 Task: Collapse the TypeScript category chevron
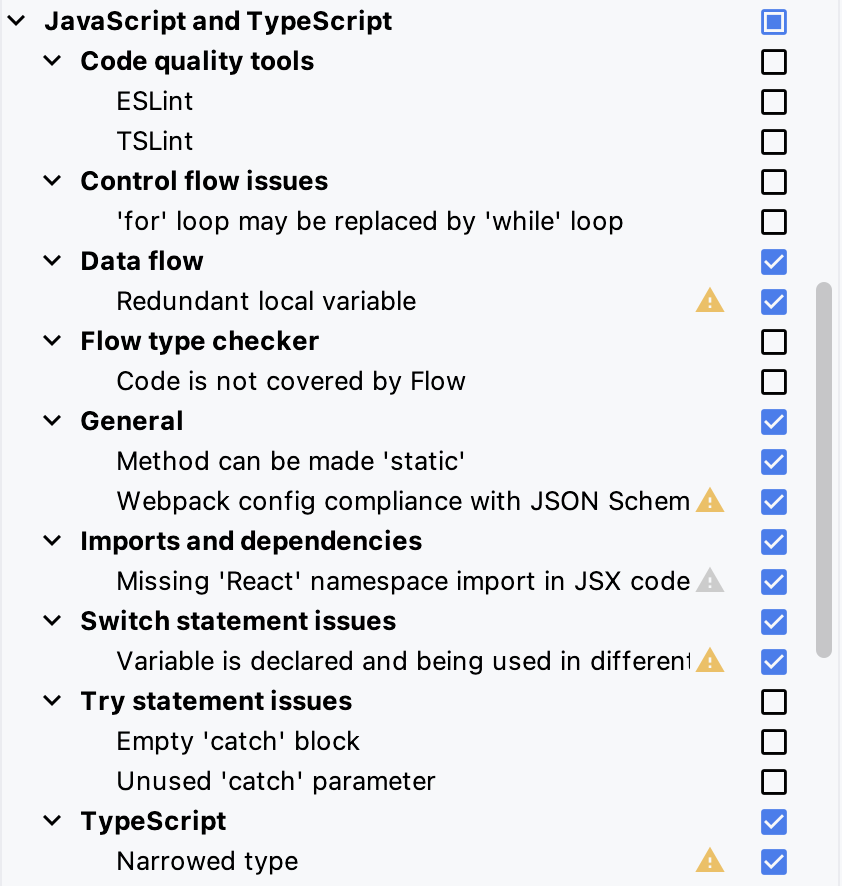pos(52,822)
